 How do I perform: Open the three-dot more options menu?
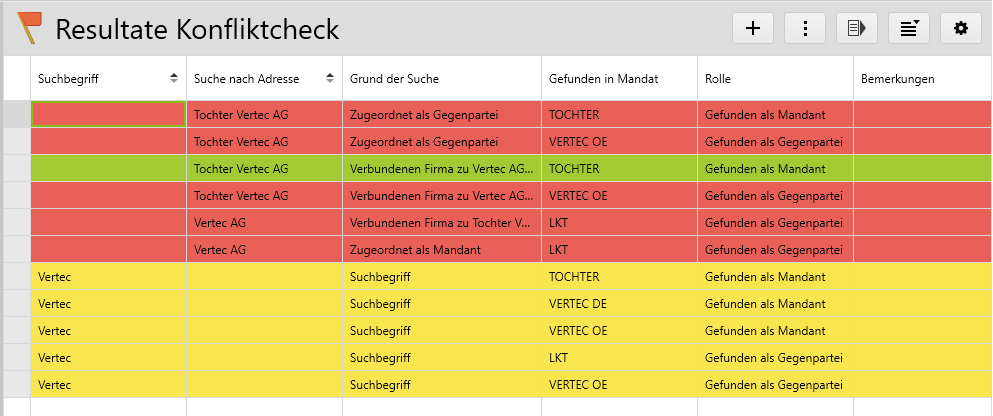805,28
